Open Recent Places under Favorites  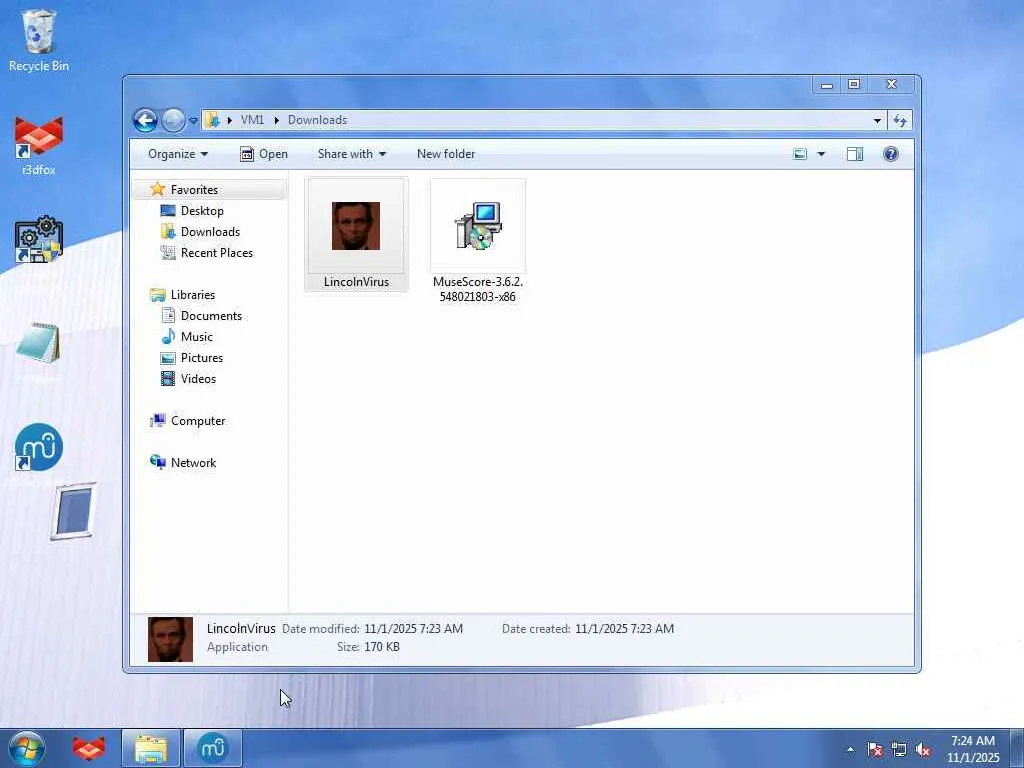click(x=216, y=253)
